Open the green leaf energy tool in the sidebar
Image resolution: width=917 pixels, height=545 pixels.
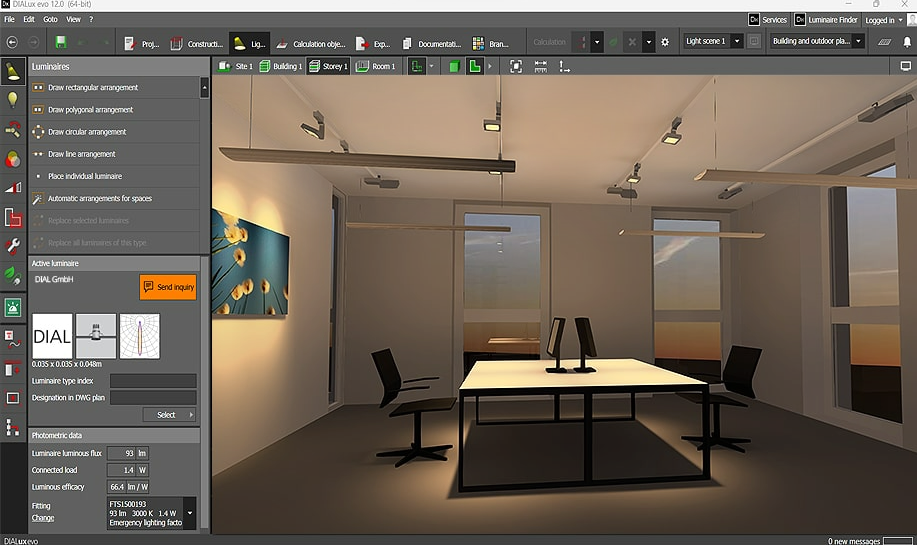[13, 275]
